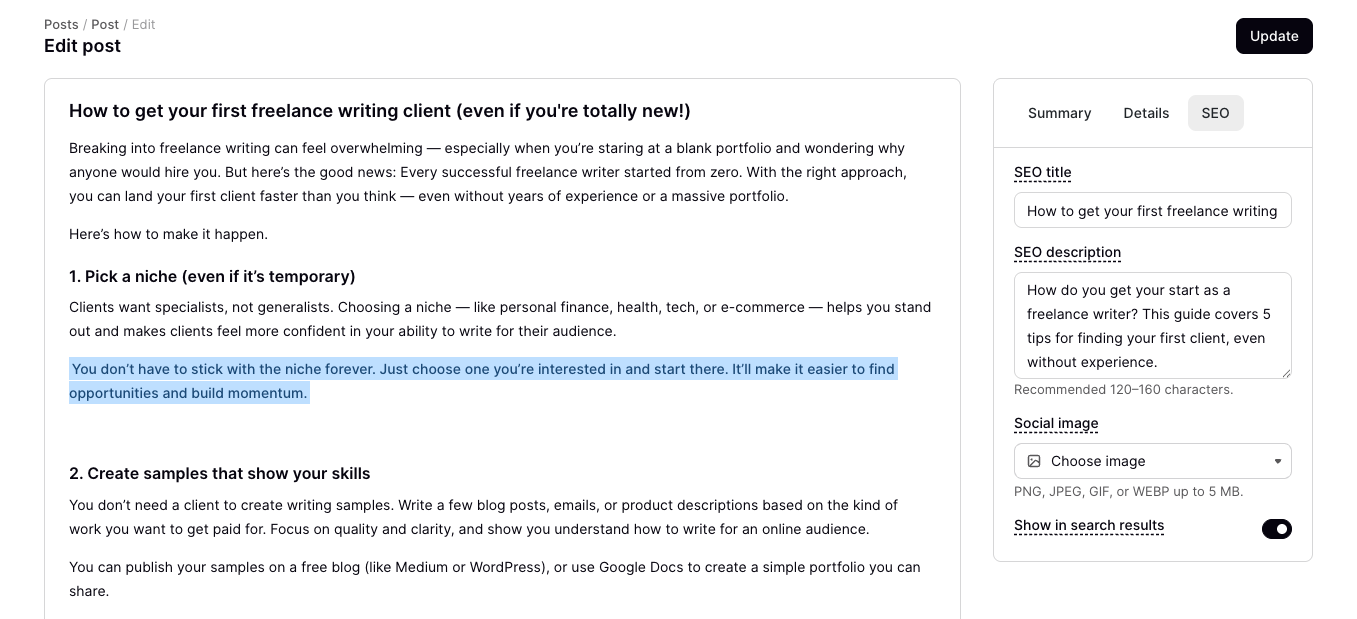Click the Update button
The width and height of the screenshot is (1357, 619).
pos(1274,36)
